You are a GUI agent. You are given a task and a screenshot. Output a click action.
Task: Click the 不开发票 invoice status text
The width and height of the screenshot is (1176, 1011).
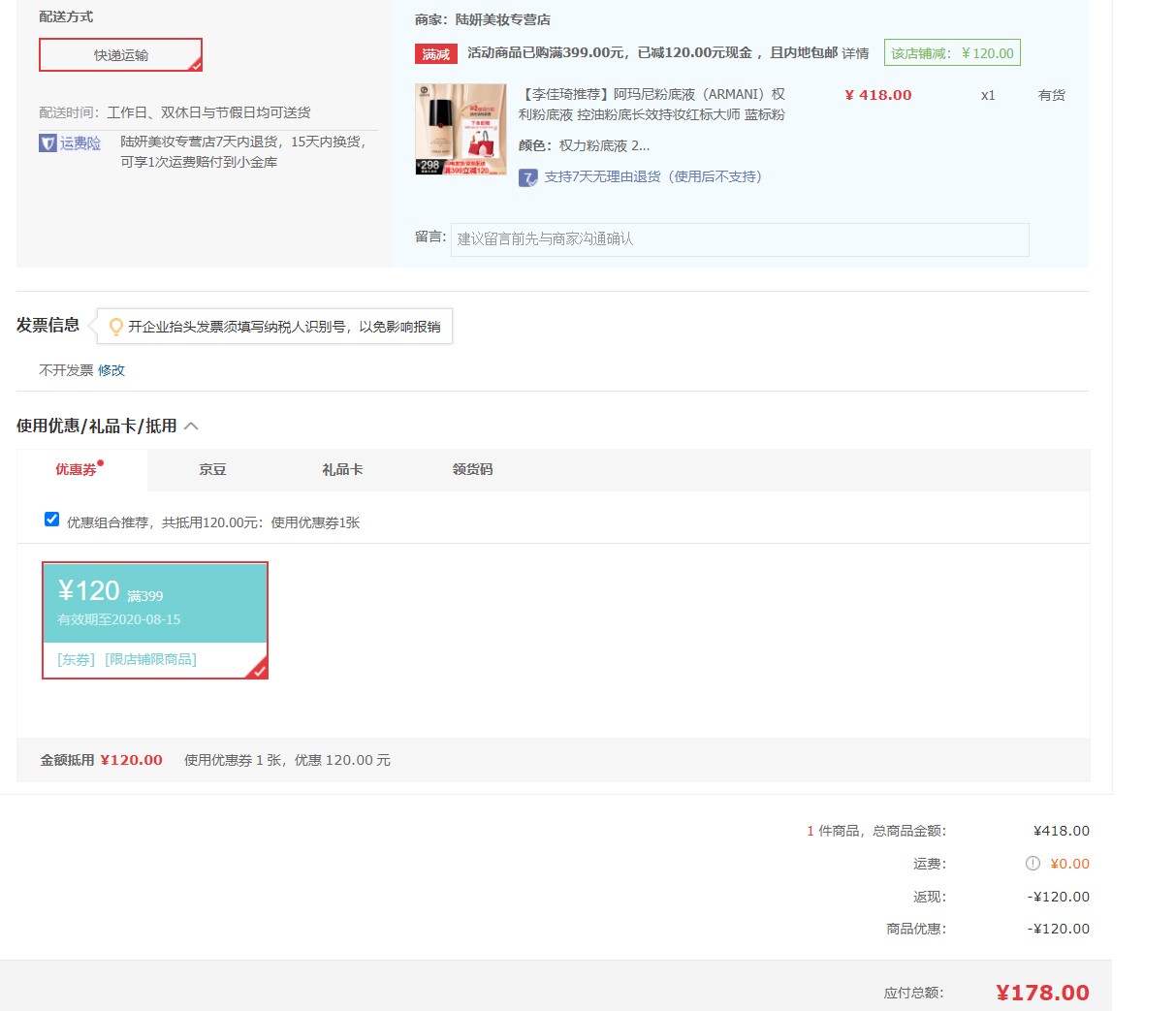66,370
